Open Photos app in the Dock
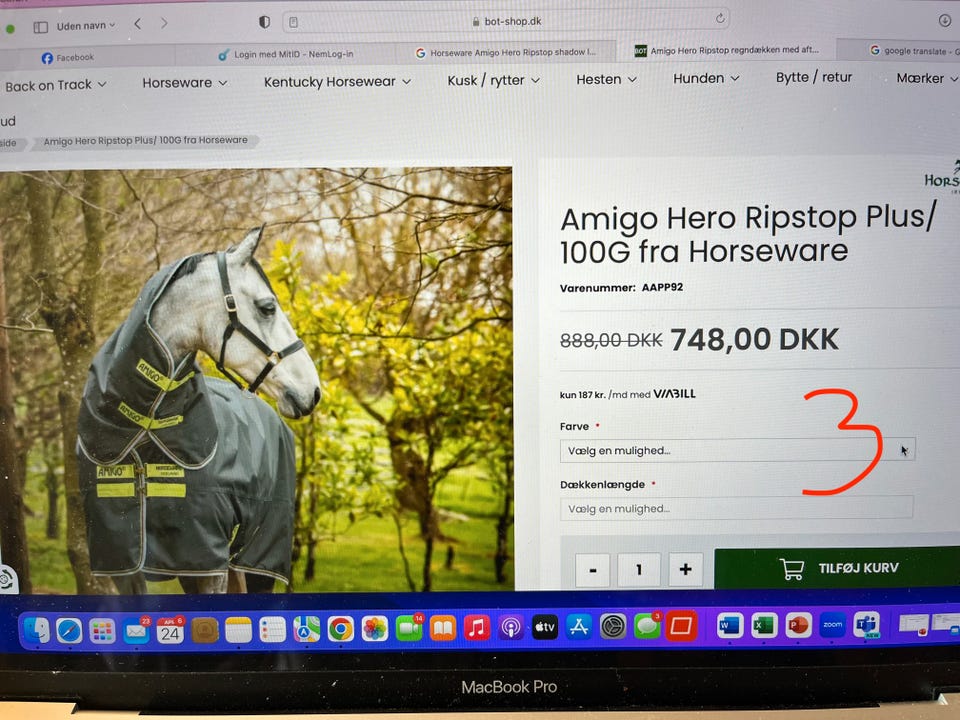Image resolution: width=960 pixels, height=720 pixels. 375,629
